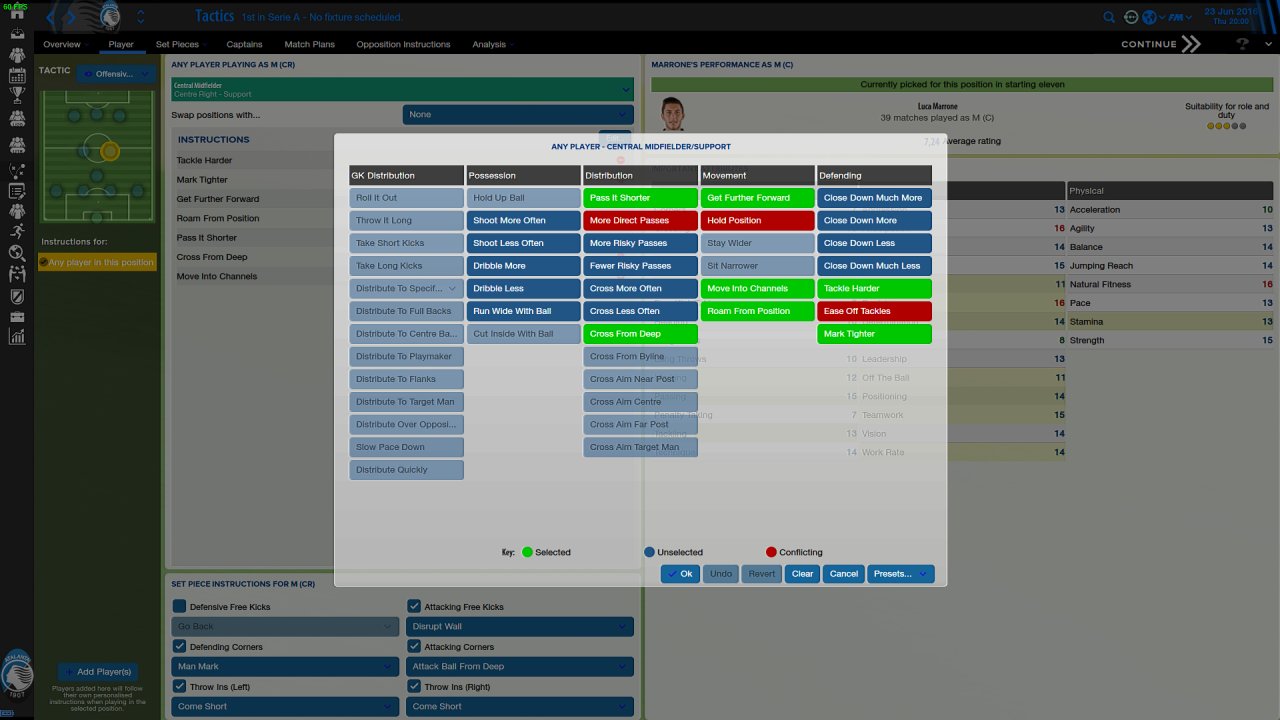The image size is (1280, 720).
Task: Uncheck the Attacking Corners checkbox
Action: (414, 646)
